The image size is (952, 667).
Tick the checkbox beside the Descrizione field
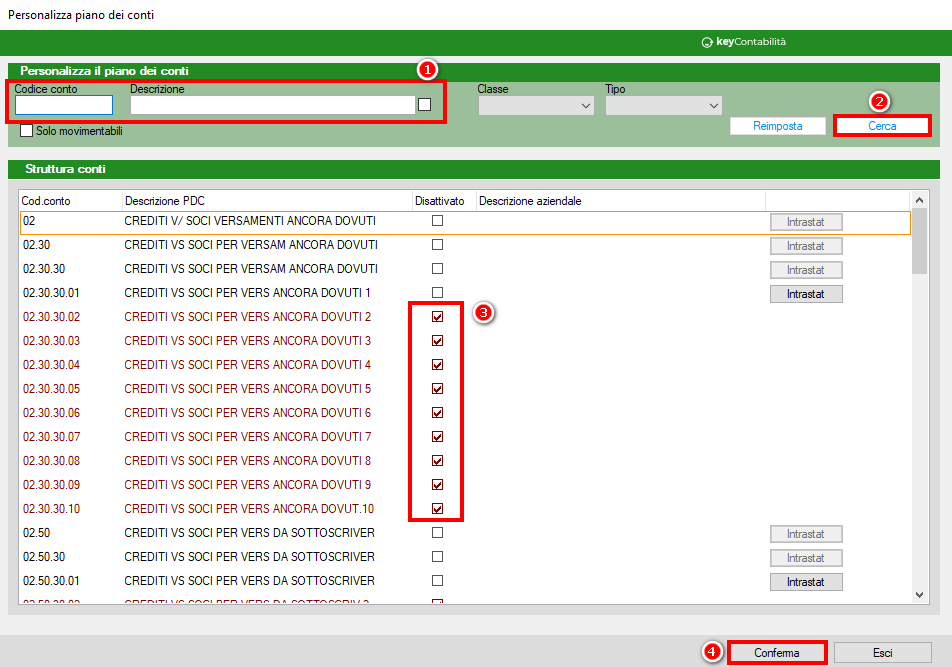pyautogui.click(x=425, y=104)
